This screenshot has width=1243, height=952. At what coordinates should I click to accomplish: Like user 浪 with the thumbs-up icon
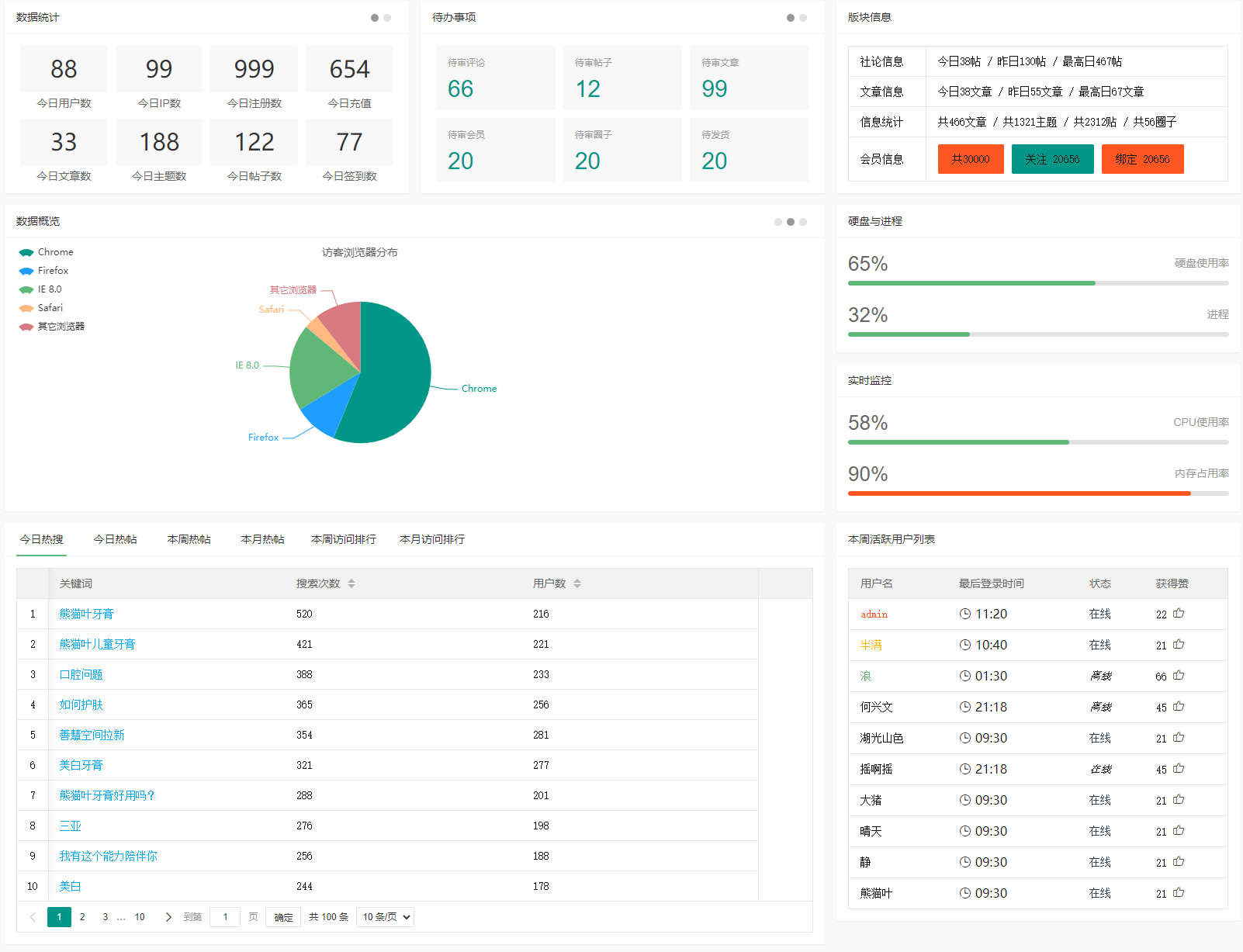1179,675
